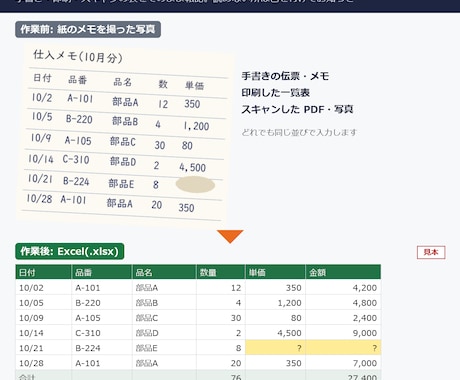Screen dimensions: 460x380
Task: Click the yellow ? cell under 金額
Action: (343, 348)
